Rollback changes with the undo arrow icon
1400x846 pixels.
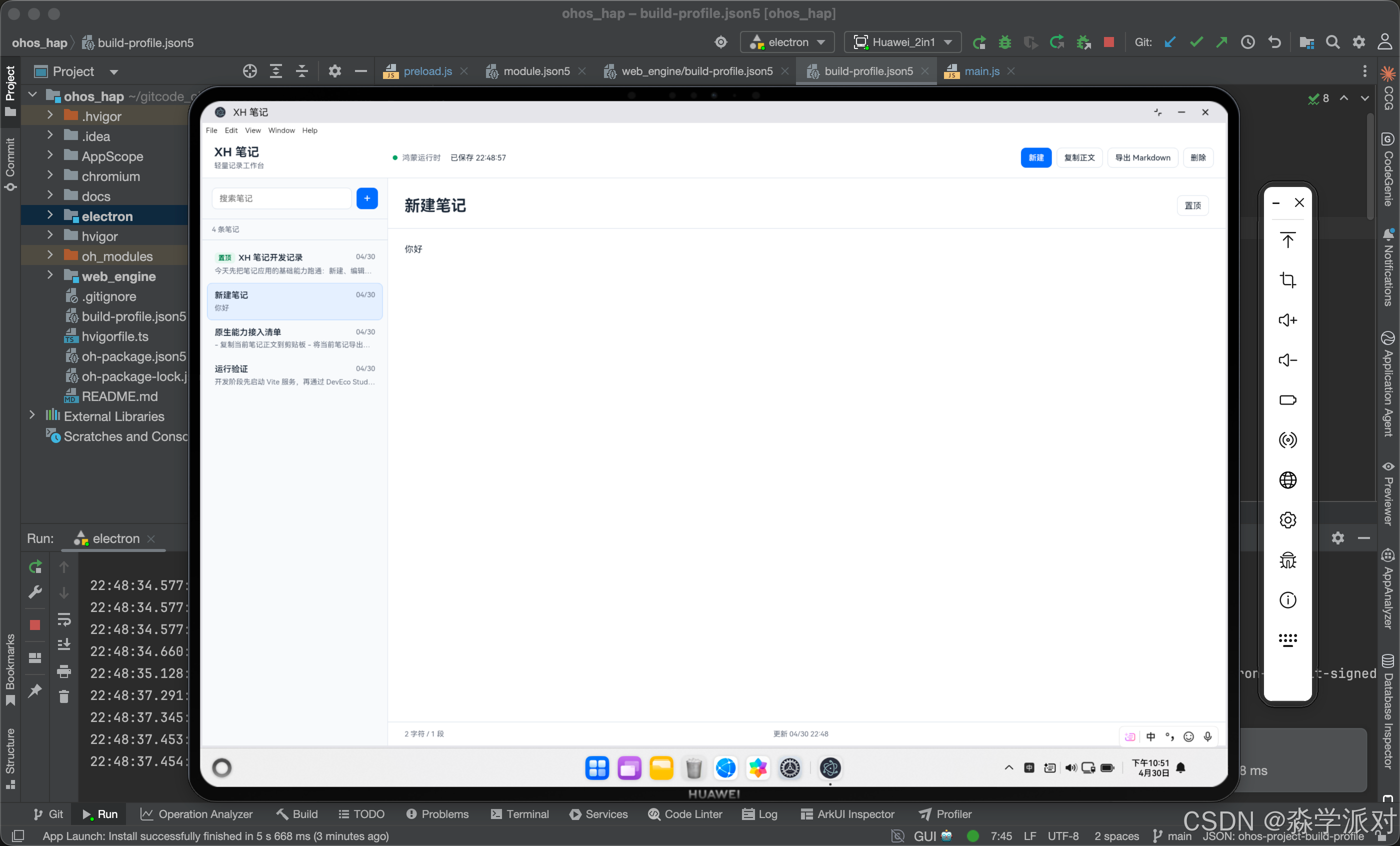(1274, 42)
